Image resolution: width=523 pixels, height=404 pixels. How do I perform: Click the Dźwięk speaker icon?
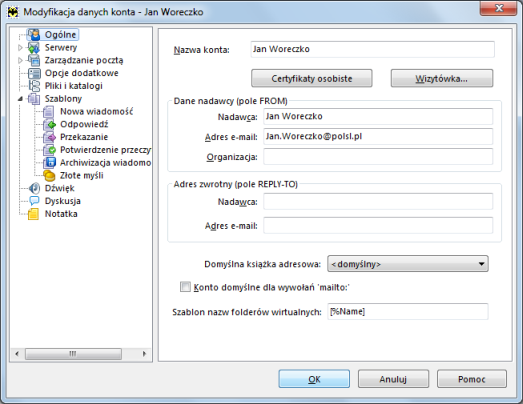34,188
